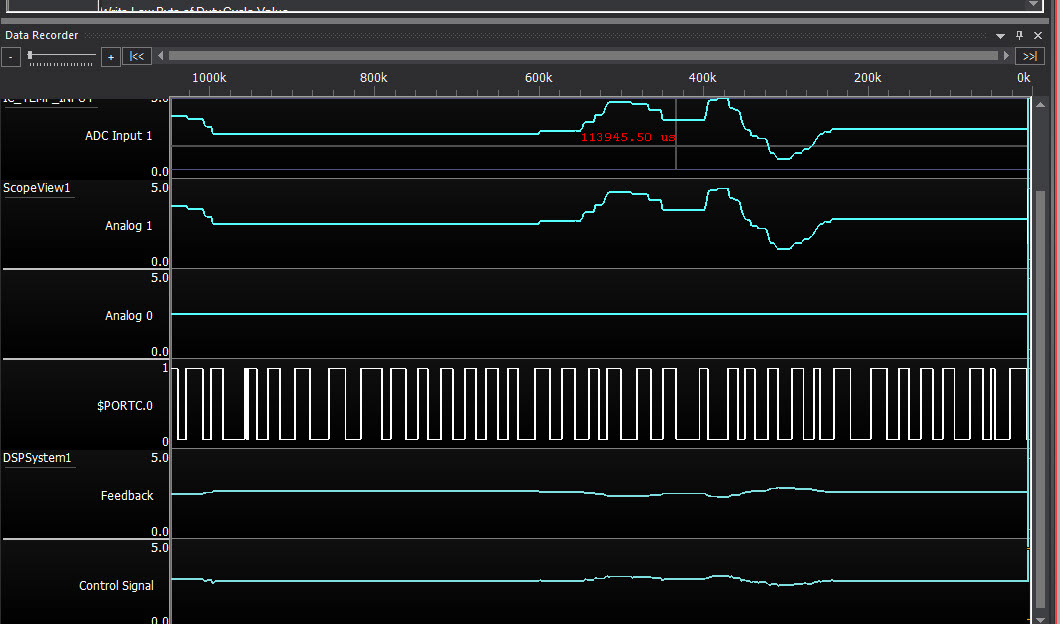
Task: Click the up arrow of the vertical scrollbar
Action: 1040,105
